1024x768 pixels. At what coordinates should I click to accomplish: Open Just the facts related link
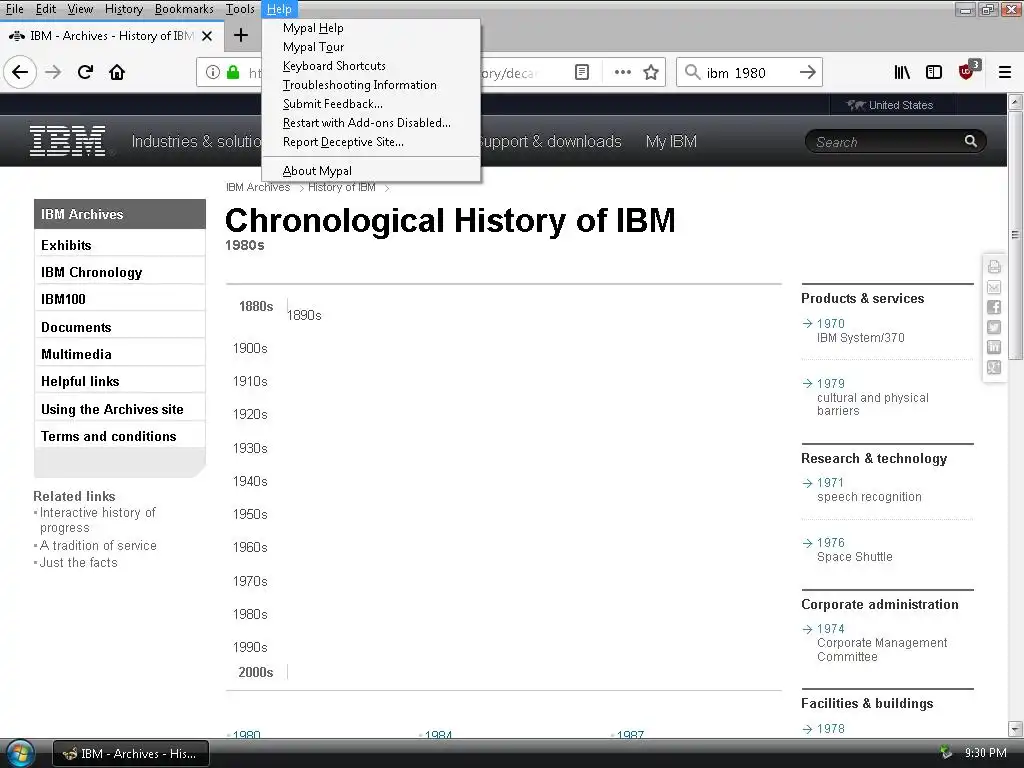pyautogui.click(x=78, y=562)
